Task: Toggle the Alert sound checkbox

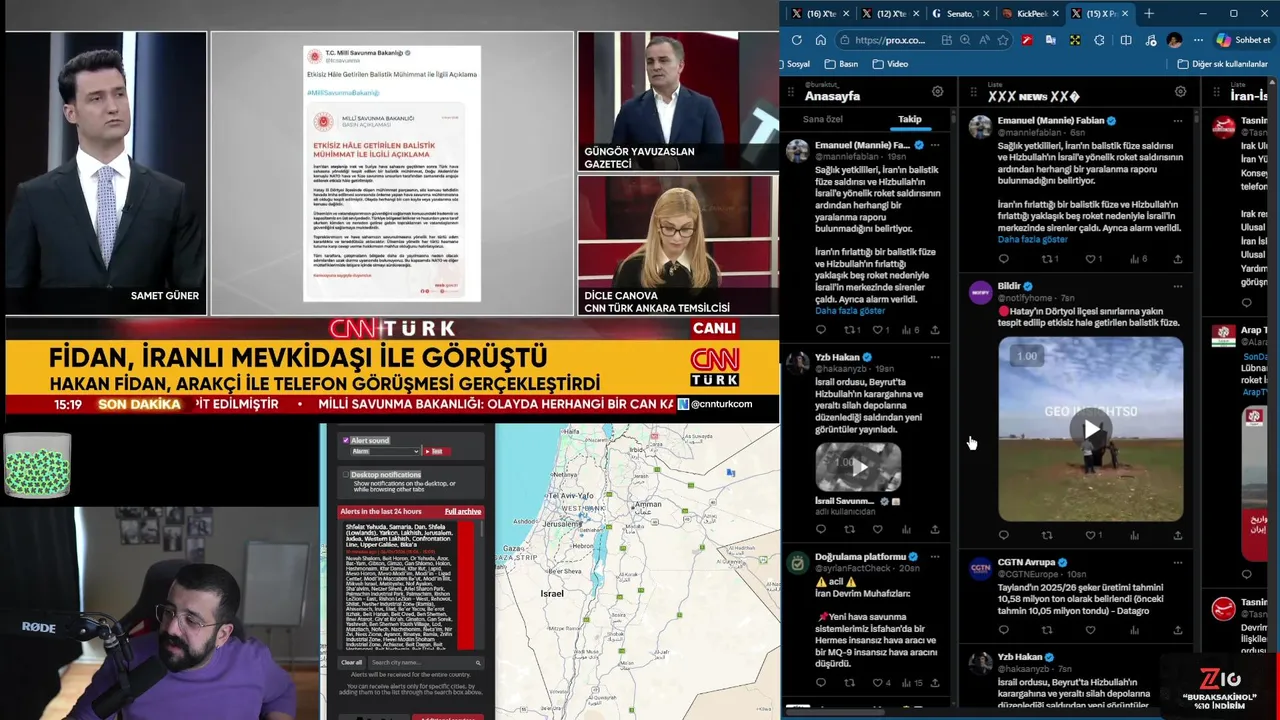Action: click(346, 440)
